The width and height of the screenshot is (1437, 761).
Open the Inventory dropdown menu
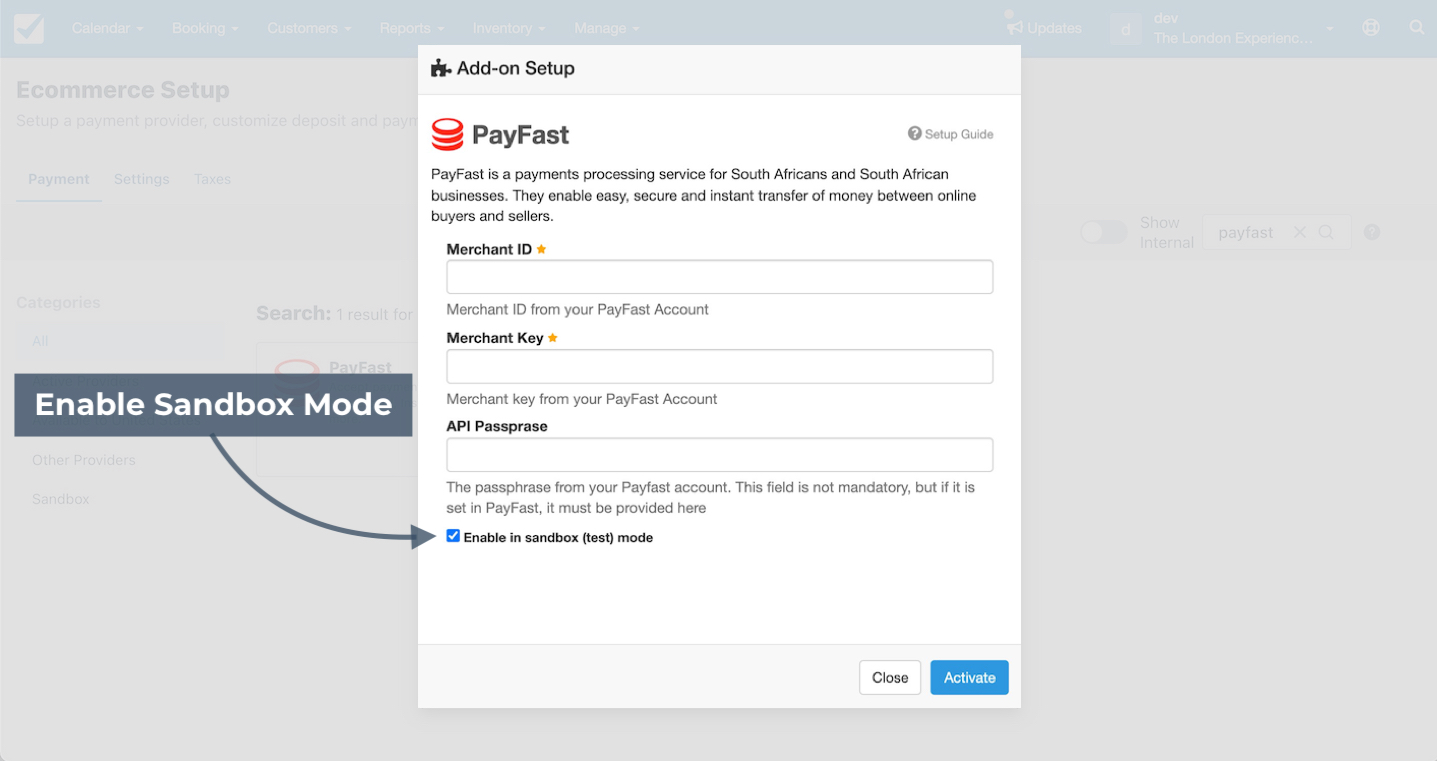(x=509, y=28)
